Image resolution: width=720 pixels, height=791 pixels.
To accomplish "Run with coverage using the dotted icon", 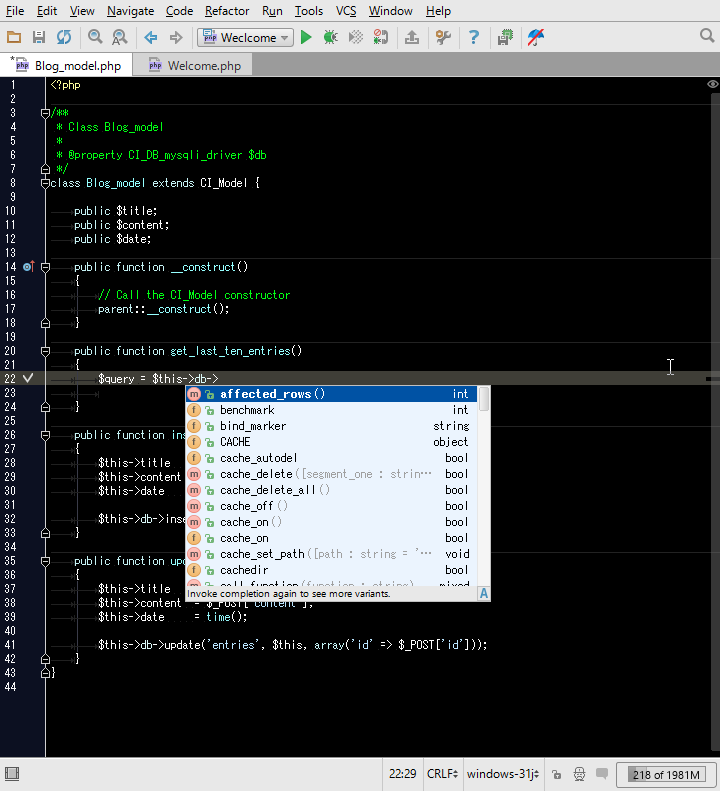I will [x=356, y=37].
